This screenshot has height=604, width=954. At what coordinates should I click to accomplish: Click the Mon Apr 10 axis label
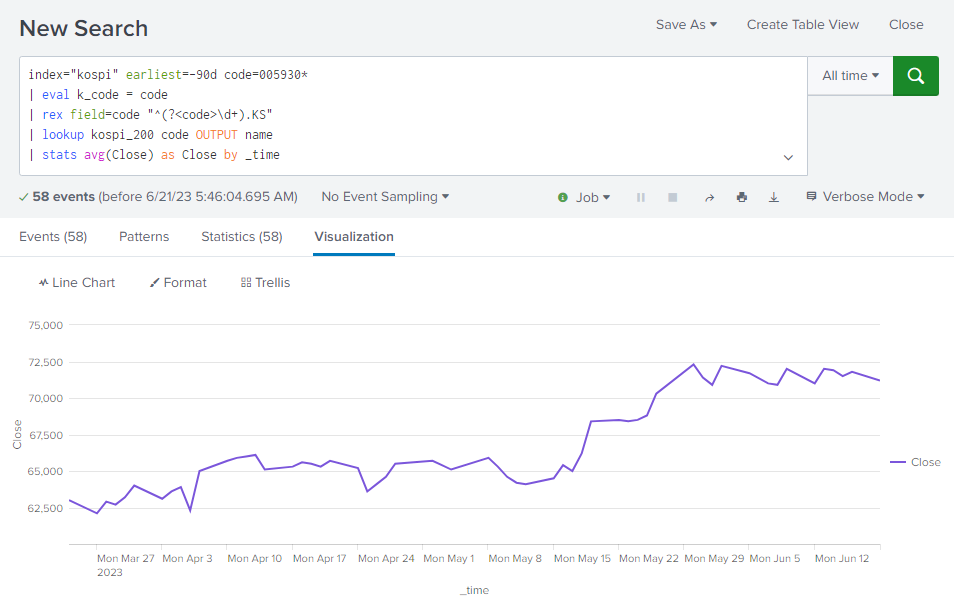coord(254,558)
